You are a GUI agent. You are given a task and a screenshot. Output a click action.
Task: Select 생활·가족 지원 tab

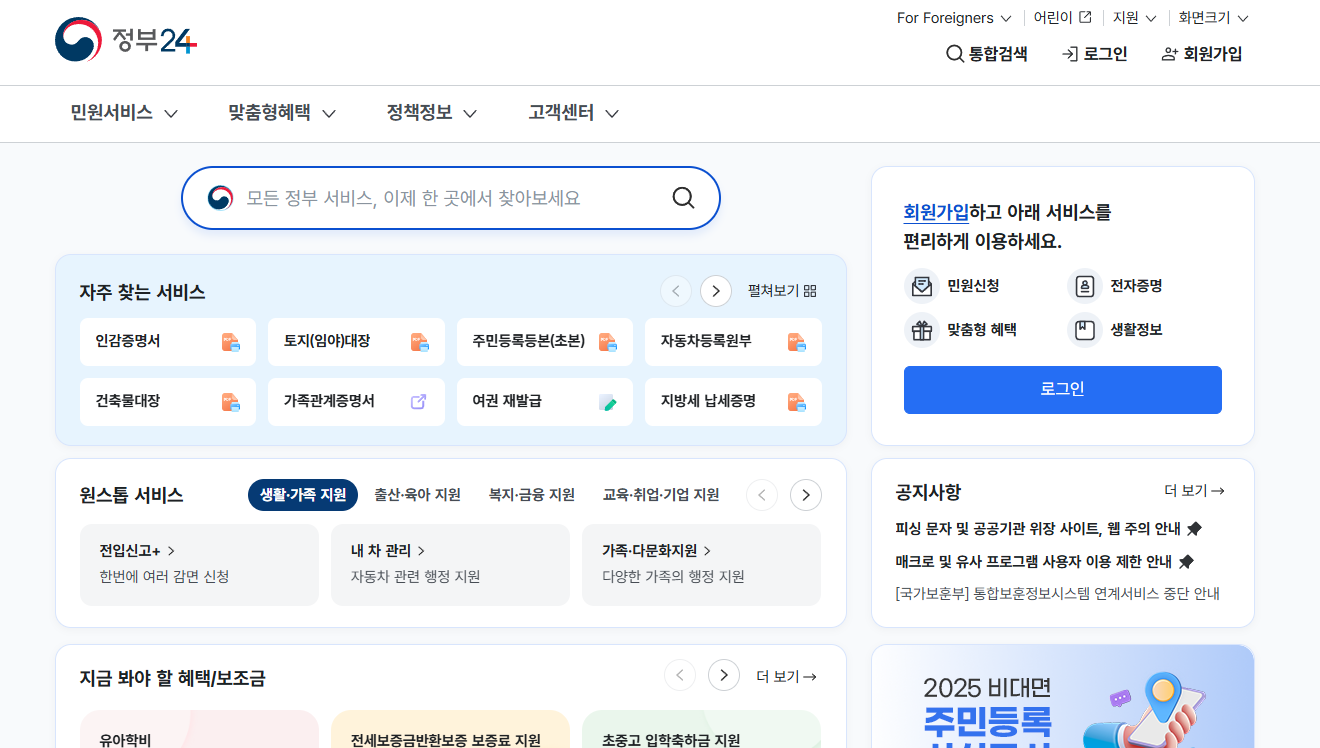(x=303, y=495)
